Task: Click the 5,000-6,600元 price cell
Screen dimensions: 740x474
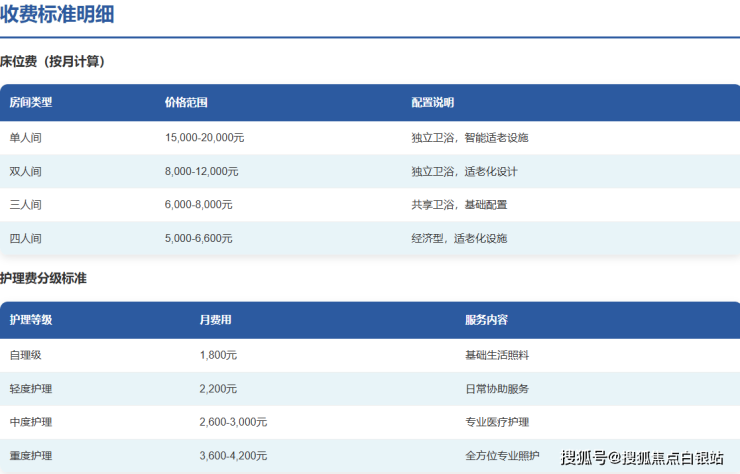Action: [199, 239]
